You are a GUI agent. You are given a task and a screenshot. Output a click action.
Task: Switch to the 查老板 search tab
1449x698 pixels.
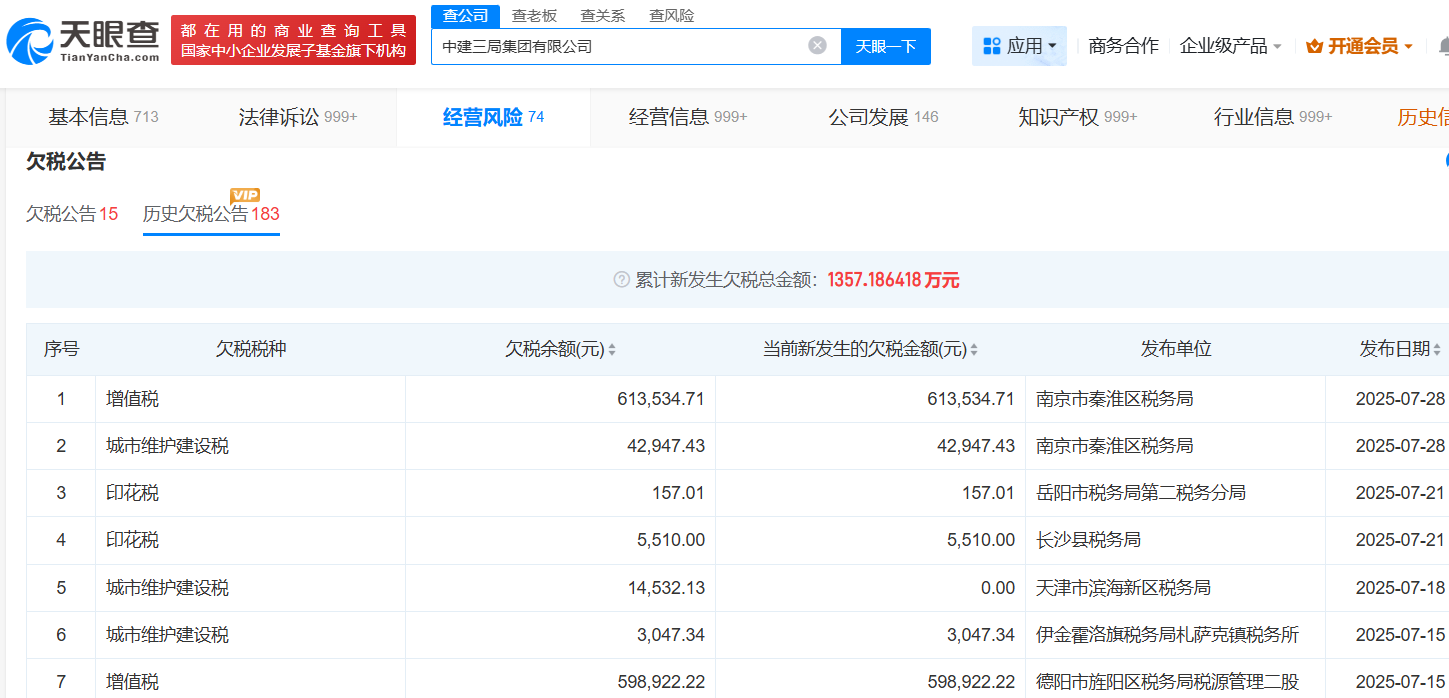pos(534,16)
